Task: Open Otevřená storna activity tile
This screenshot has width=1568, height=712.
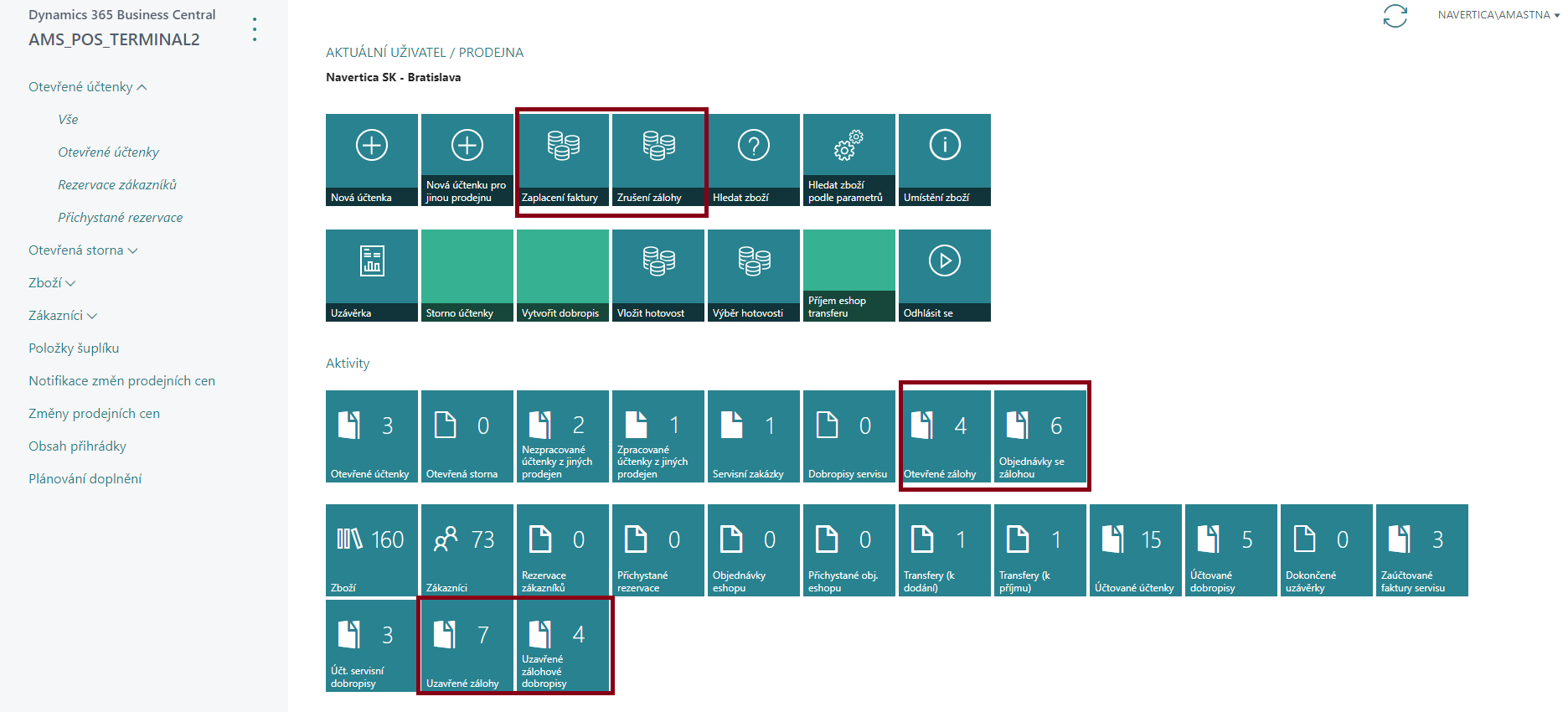Action: (x=467, y=436)
